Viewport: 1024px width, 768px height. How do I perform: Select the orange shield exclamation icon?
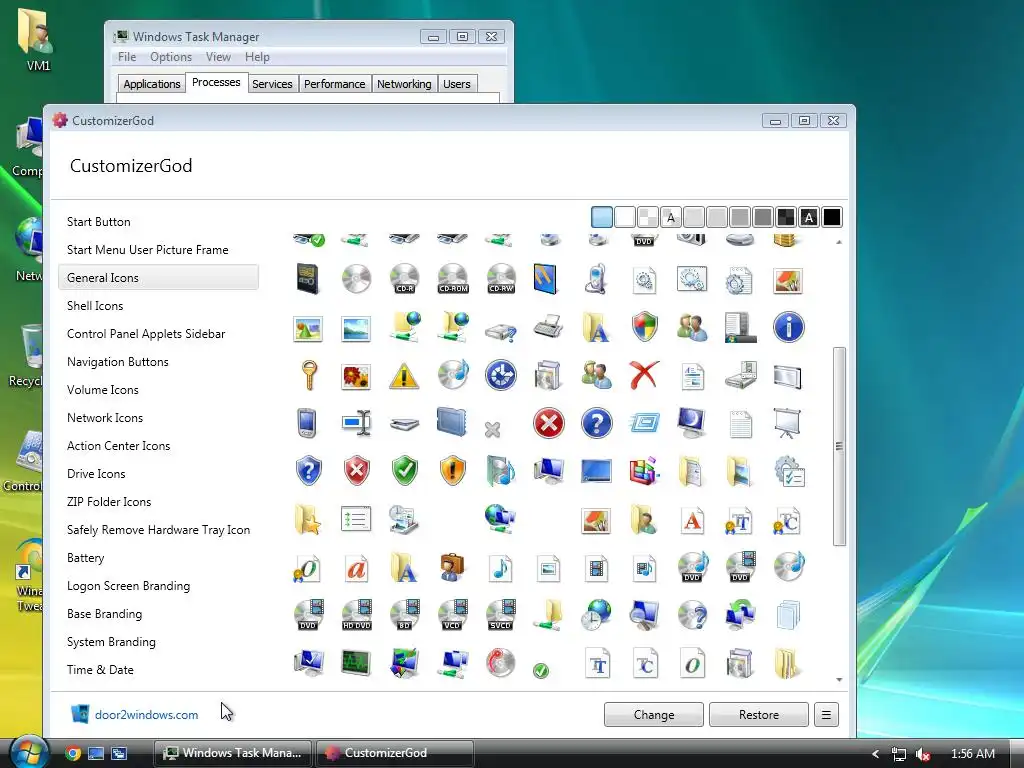pyautogui.click(x=453, y=471)
